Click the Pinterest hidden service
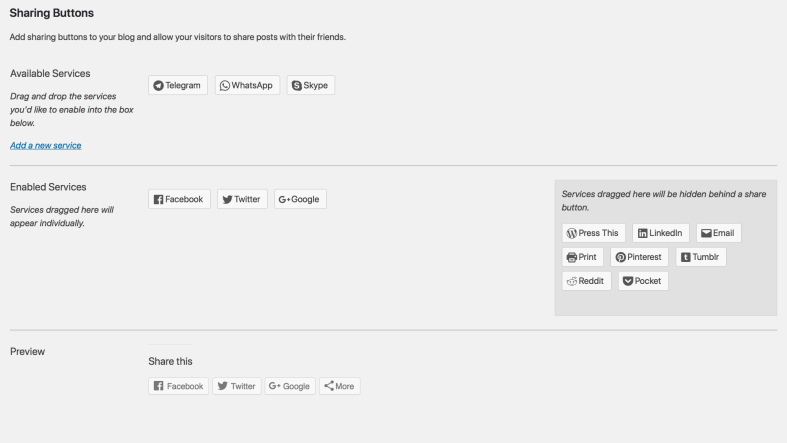This screenshot has height=443, width=787. (x=639, y=257)
